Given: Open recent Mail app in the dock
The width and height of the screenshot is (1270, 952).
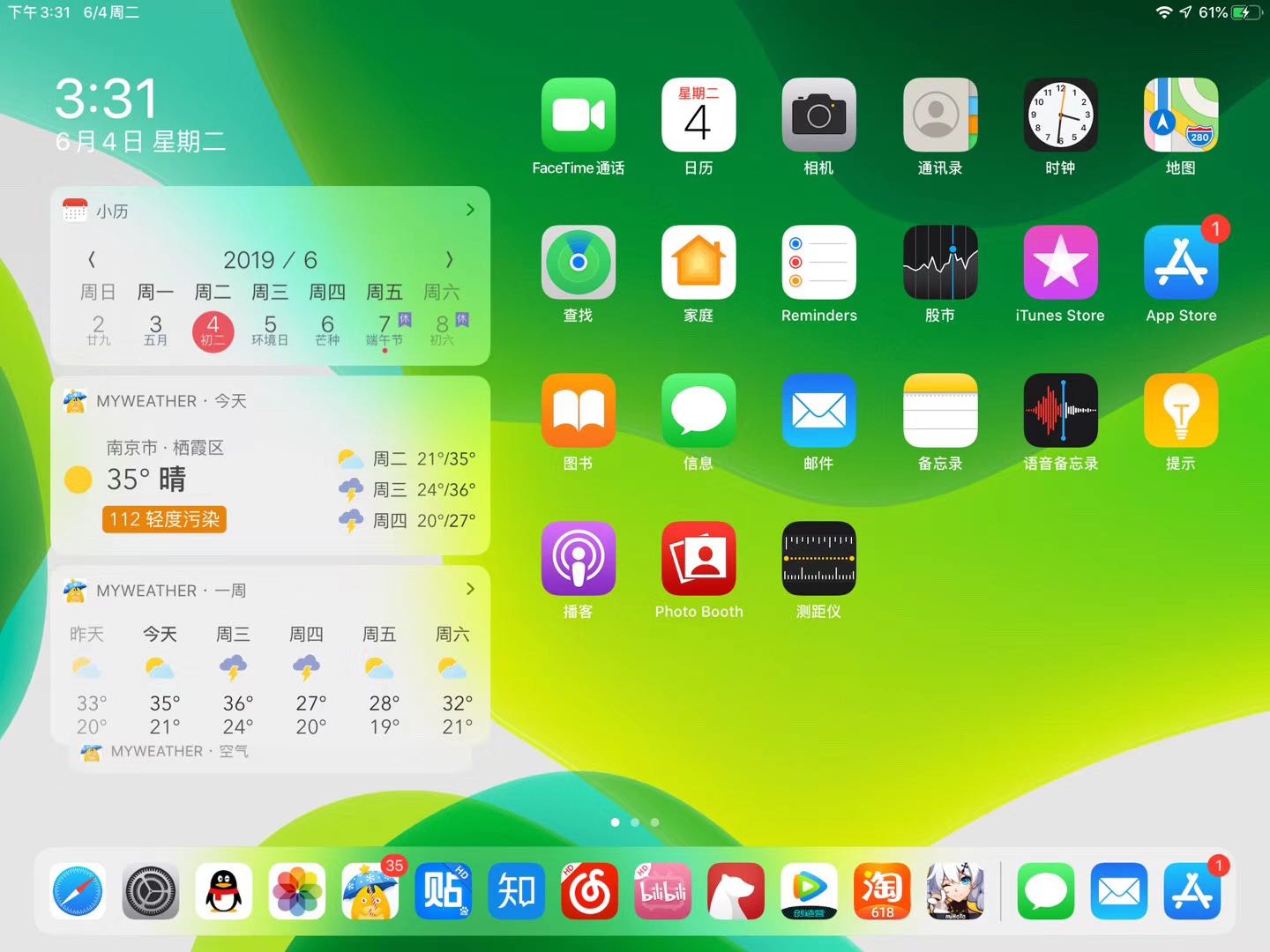Looking at the screenshot, I should (x=1119, y=892).
